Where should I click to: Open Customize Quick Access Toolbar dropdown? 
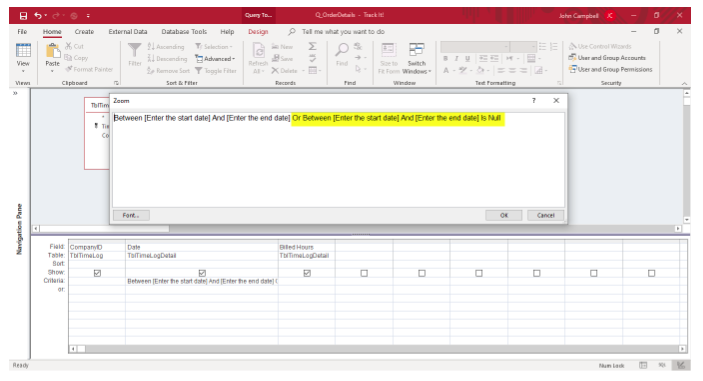point(88,16)
